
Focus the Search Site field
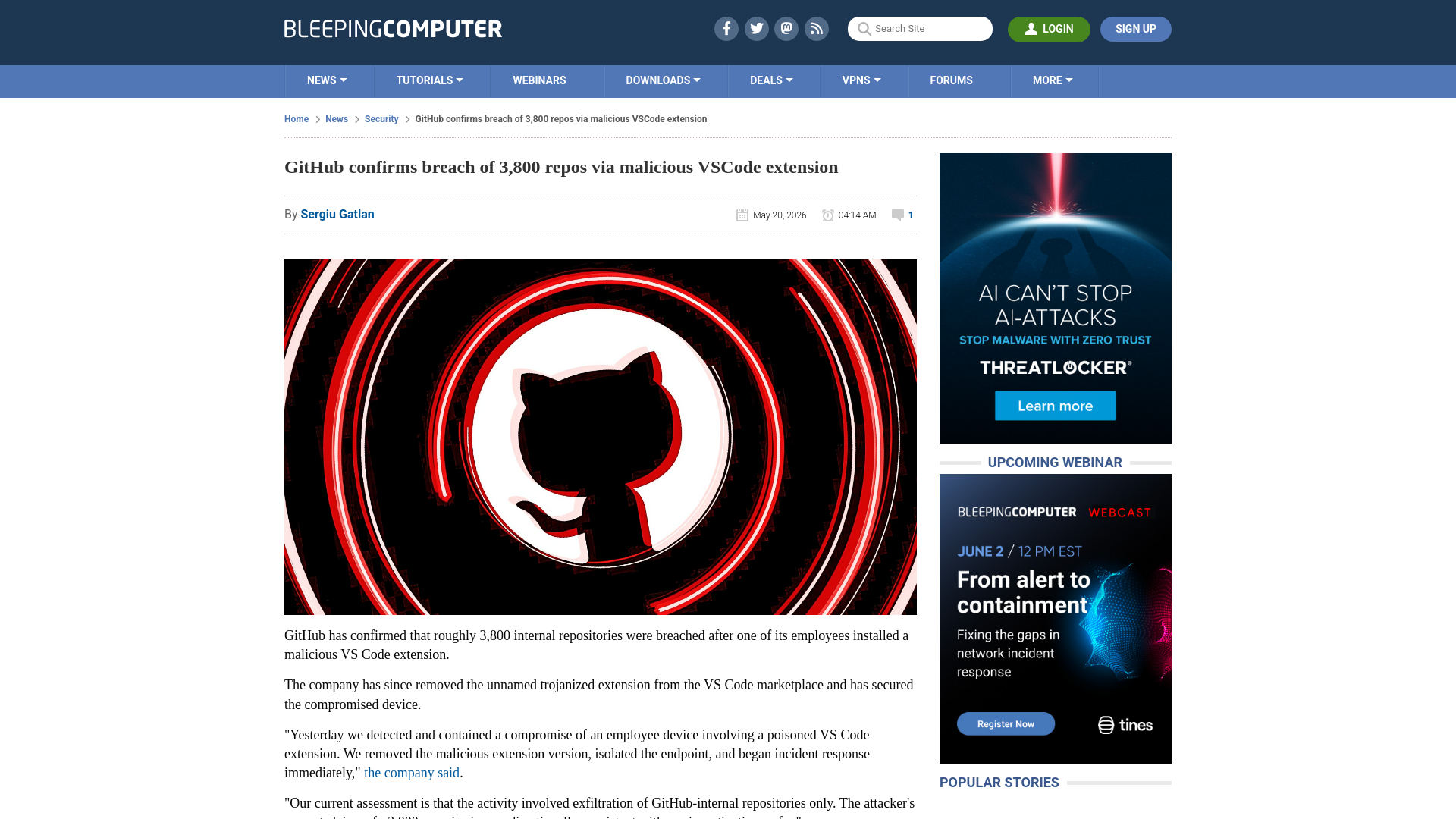point(920,29)
